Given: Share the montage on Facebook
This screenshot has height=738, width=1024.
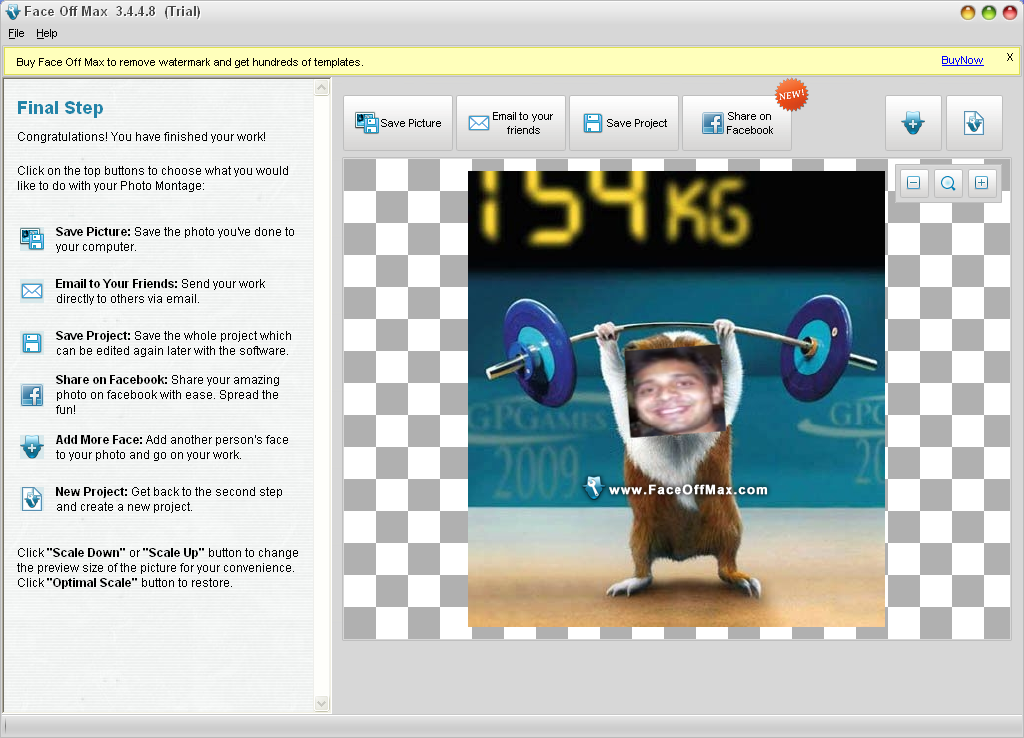Looking at the screenshot, I should (x=737, y=123).
